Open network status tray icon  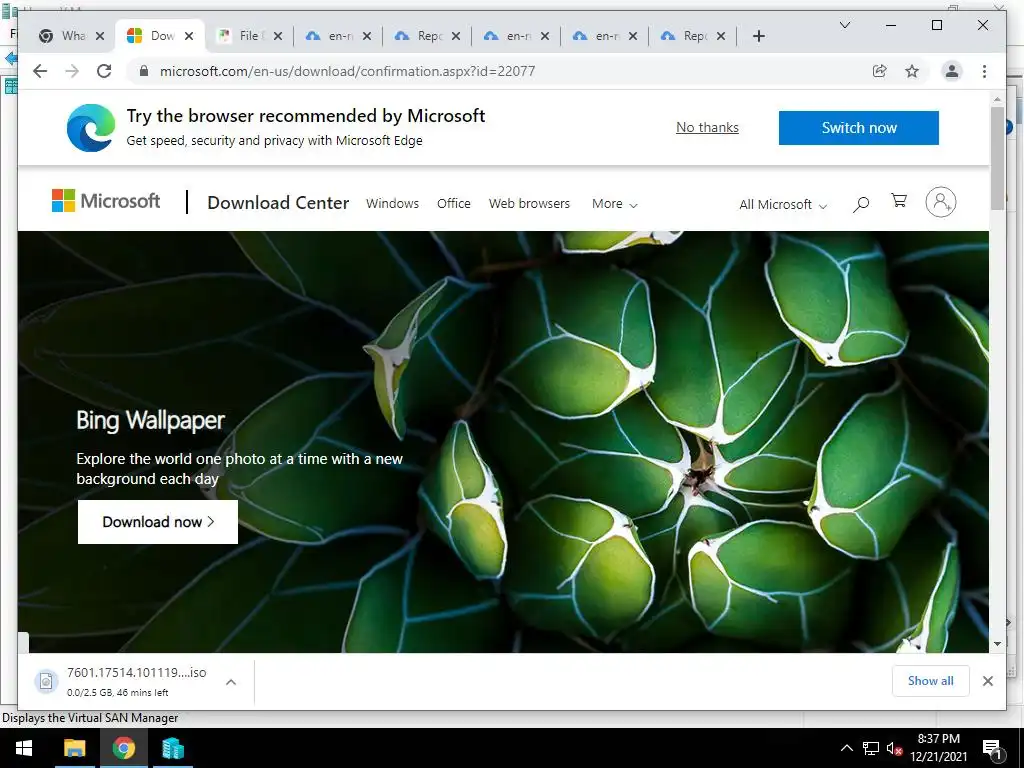(871, 748)
